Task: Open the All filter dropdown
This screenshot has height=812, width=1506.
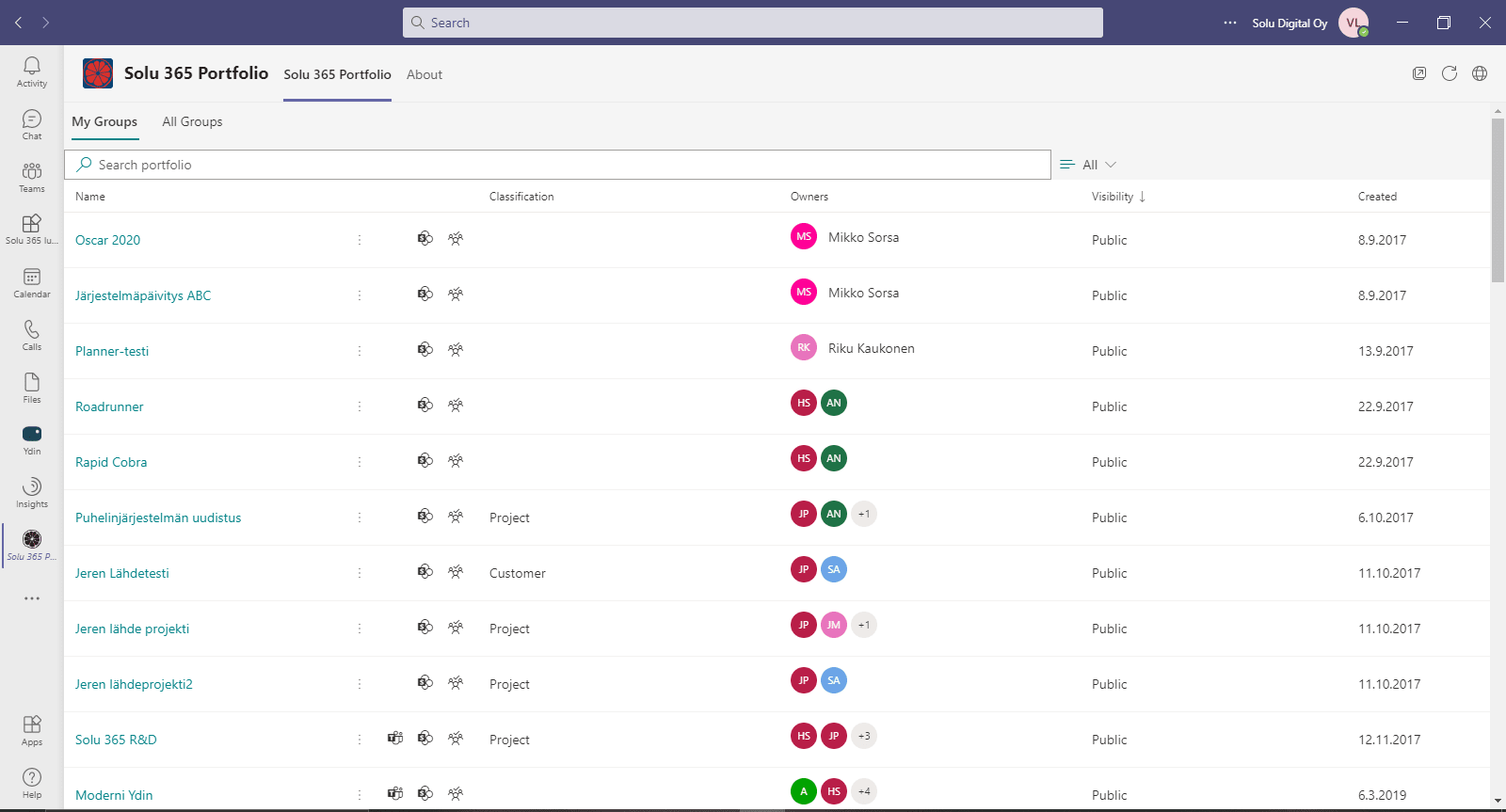Action: [1088, 165]
